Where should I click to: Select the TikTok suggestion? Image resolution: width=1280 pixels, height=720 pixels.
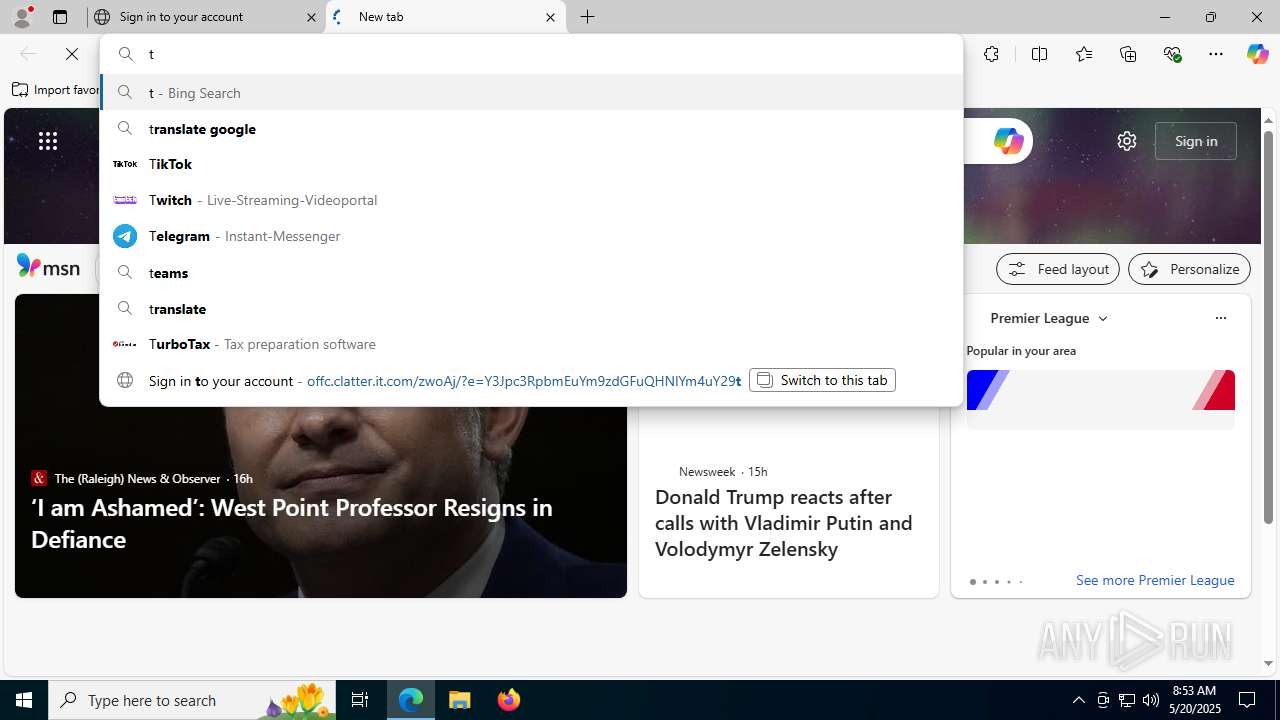point(531,164)
